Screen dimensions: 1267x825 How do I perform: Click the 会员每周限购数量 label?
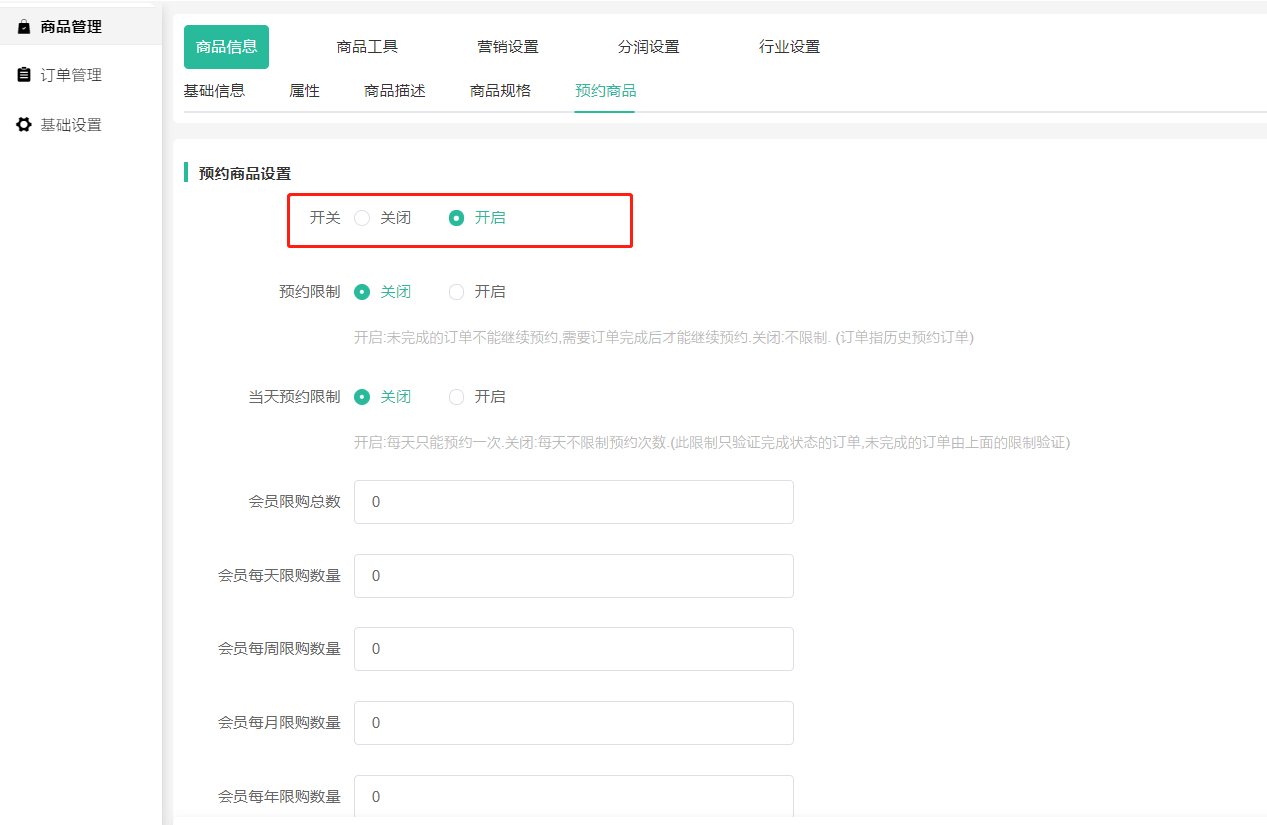coord(280,649)
